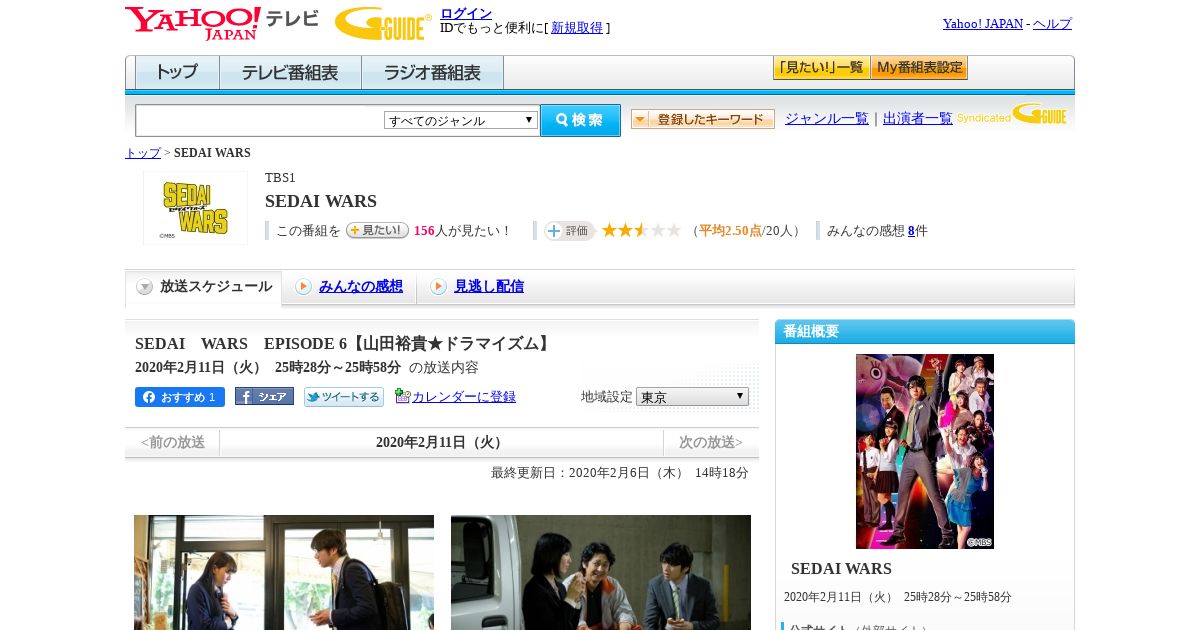1200x630 pixels.
Task: Focus the program search input field
Action: (260, 120)
